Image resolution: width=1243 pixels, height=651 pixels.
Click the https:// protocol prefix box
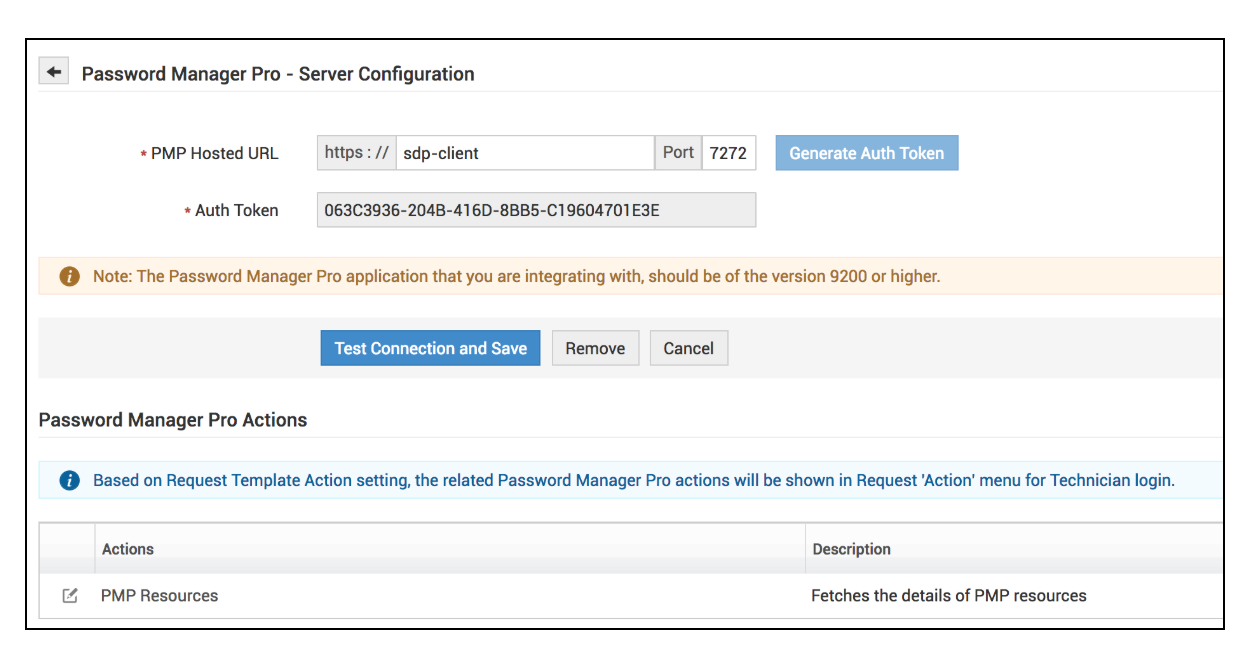tap(357, 153)
